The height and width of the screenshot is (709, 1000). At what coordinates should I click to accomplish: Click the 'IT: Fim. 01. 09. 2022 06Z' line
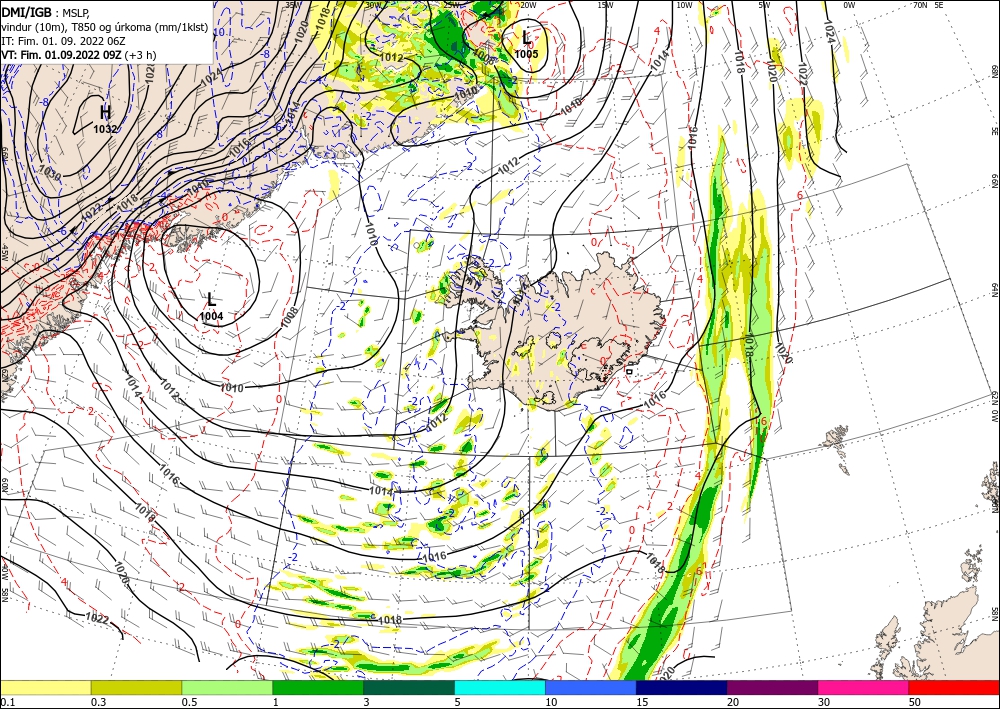(62, 41)
